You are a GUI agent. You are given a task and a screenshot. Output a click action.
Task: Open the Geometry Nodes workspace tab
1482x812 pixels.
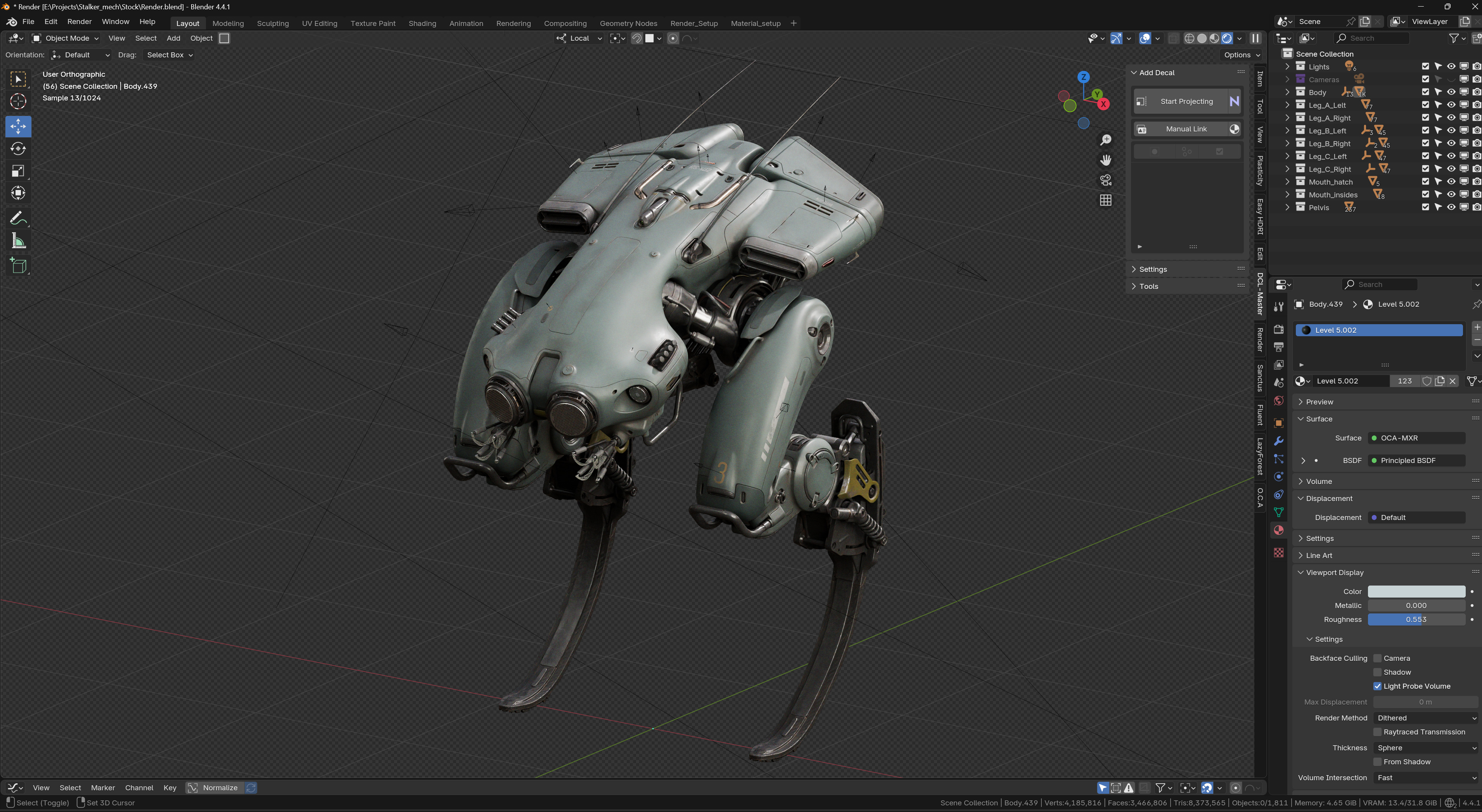(x=628, y=24)
